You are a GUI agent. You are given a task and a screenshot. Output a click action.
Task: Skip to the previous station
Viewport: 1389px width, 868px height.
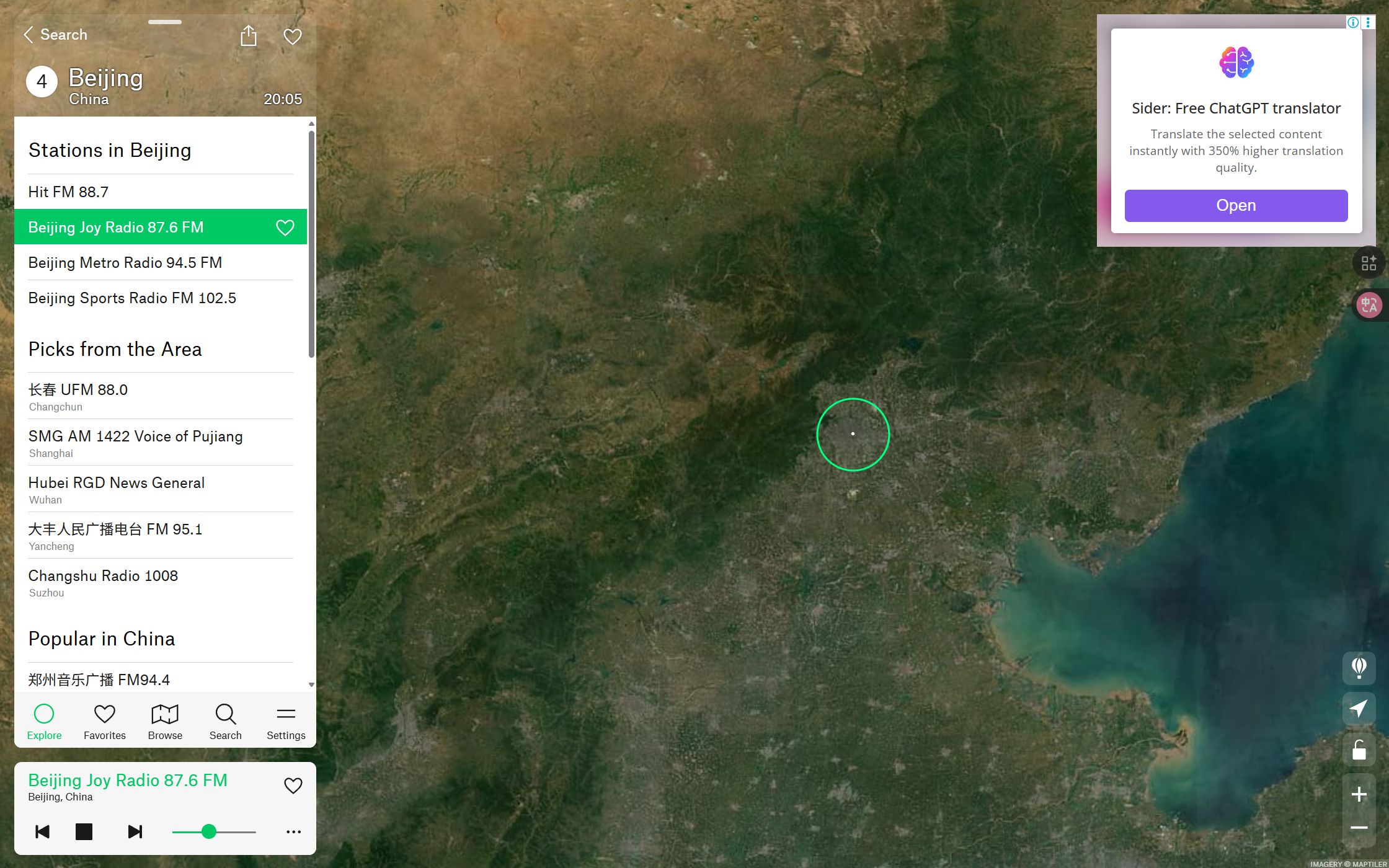42,831
